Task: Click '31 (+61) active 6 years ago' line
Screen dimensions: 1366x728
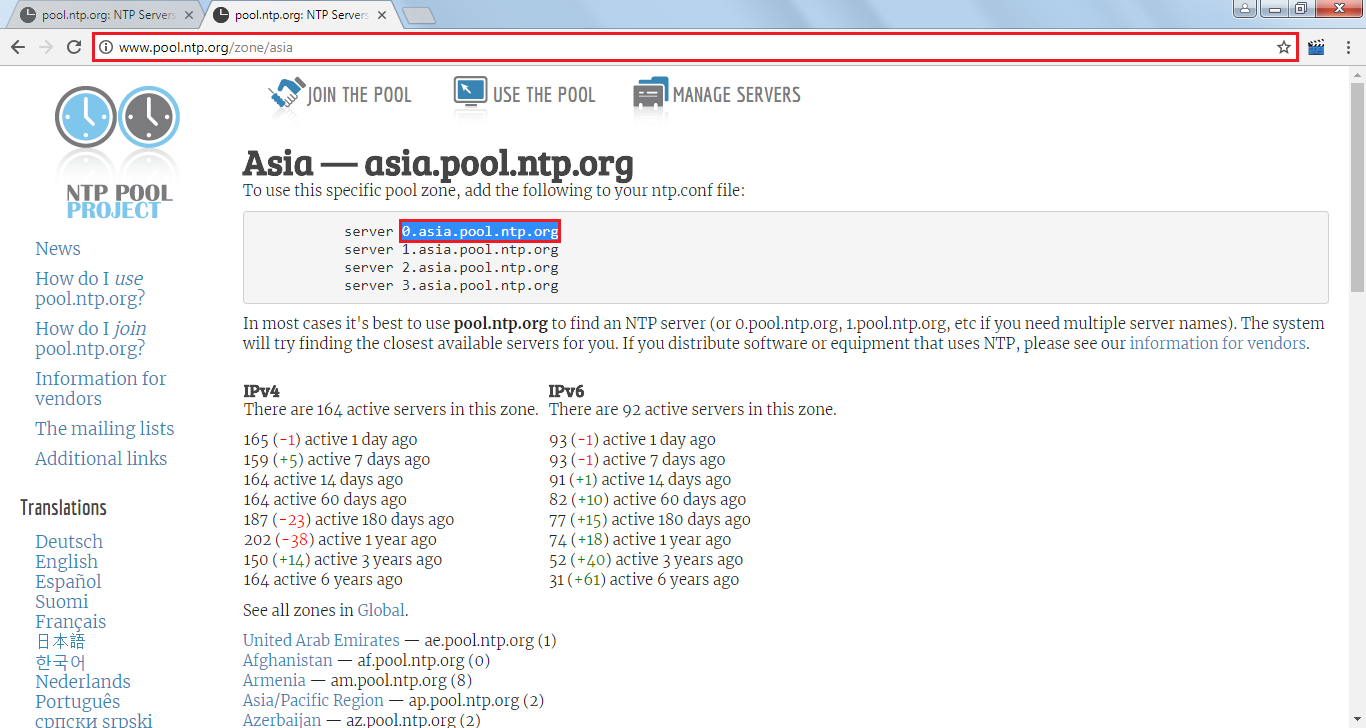Action: (644, 580)
